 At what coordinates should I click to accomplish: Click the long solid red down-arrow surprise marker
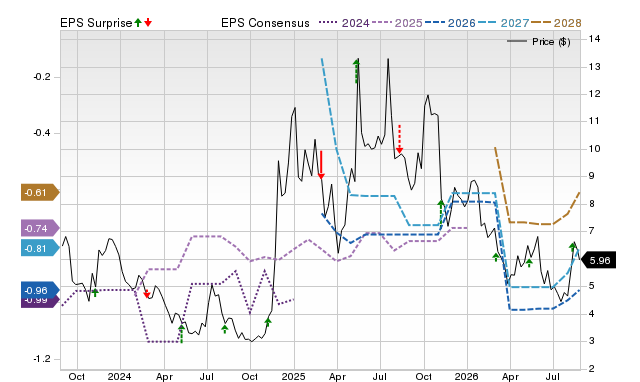[x=321, y=165]
